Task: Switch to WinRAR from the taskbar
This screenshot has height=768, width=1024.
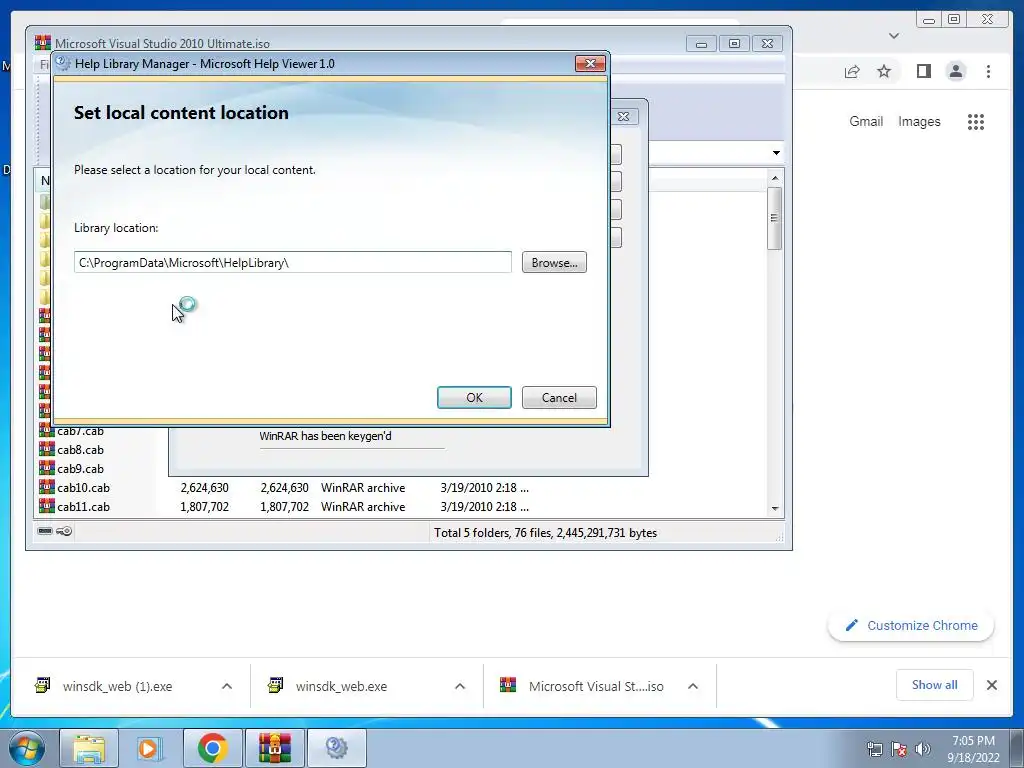Action: 274,748
